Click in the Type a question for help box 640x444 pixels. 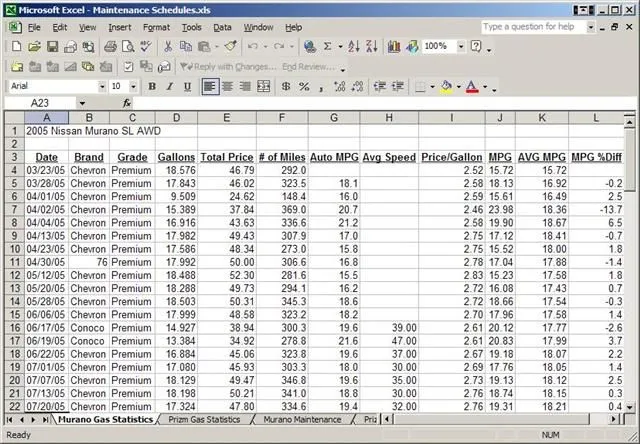click(x=533, y=27)
